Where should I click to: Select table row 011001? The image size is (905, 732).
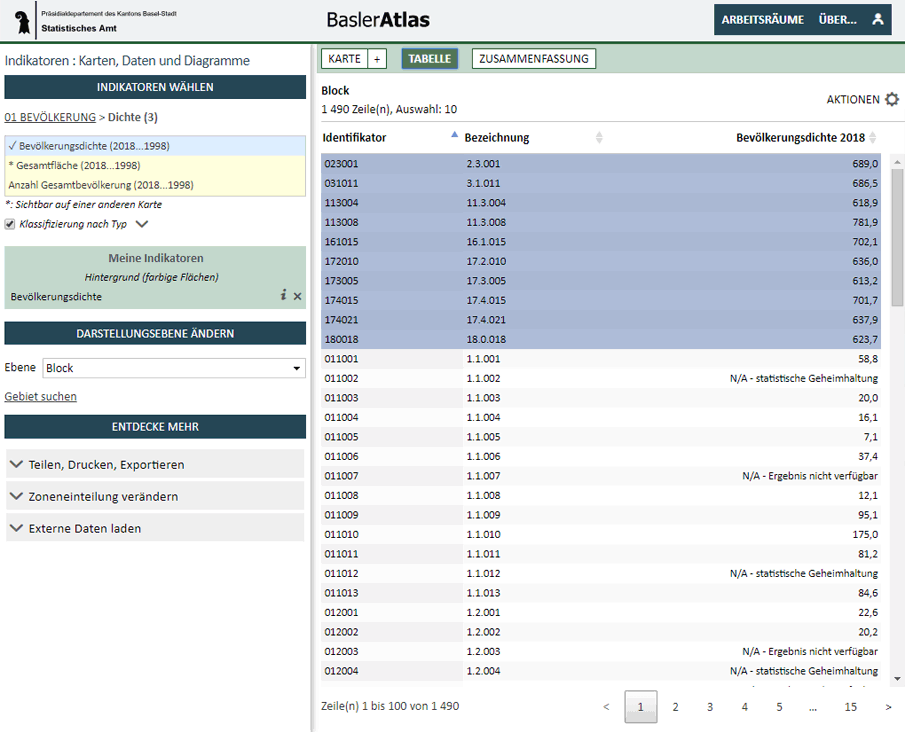[601, 359]
